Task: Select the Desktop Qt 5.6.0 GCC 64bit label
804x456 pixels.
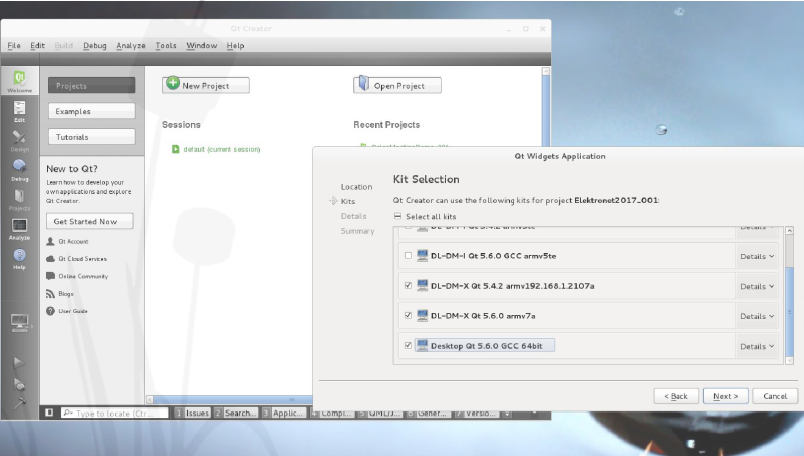Action: click(x=486, y=346)
